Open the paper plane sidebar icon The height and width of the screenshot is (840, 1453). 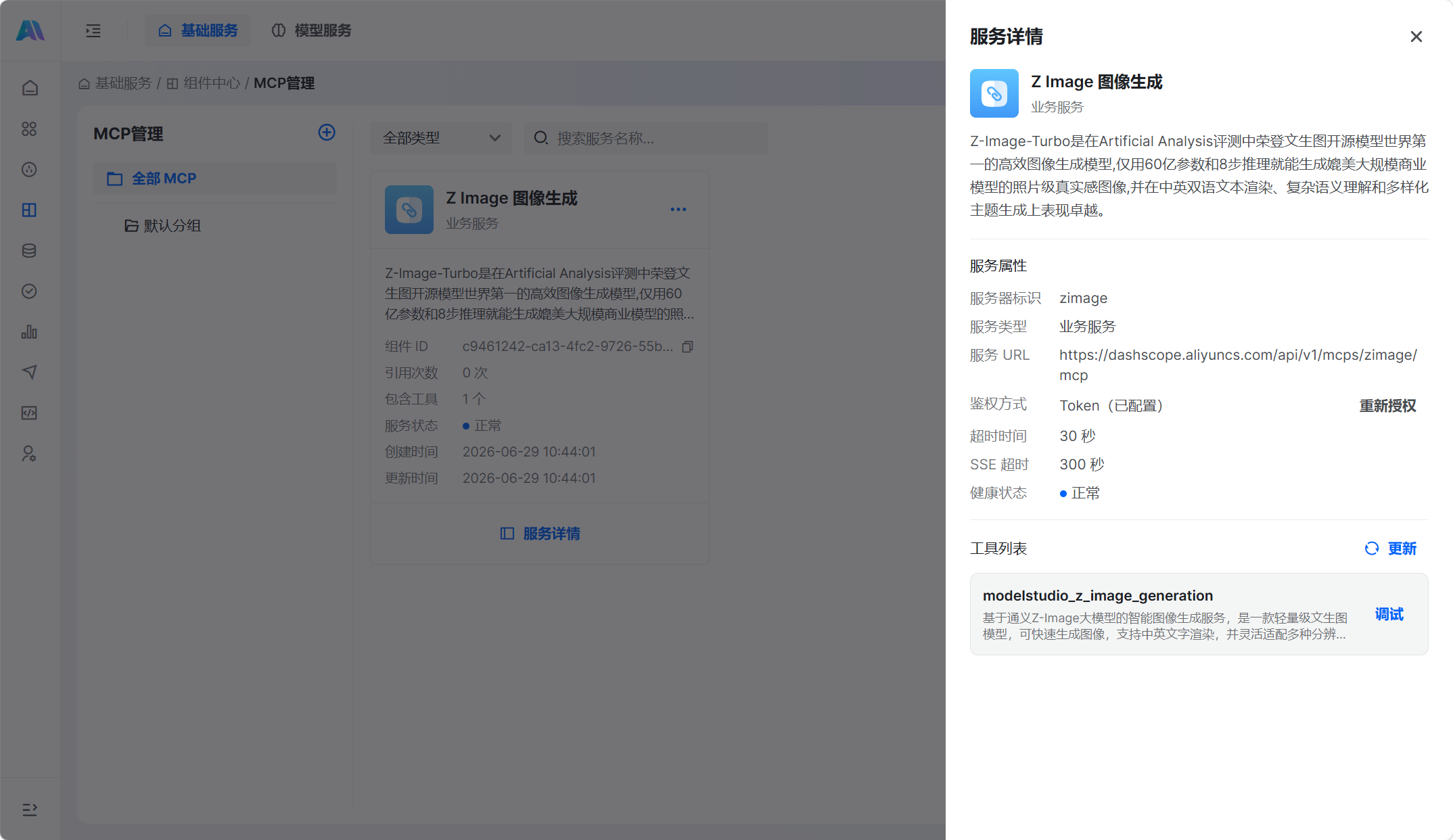click(29, 372)
